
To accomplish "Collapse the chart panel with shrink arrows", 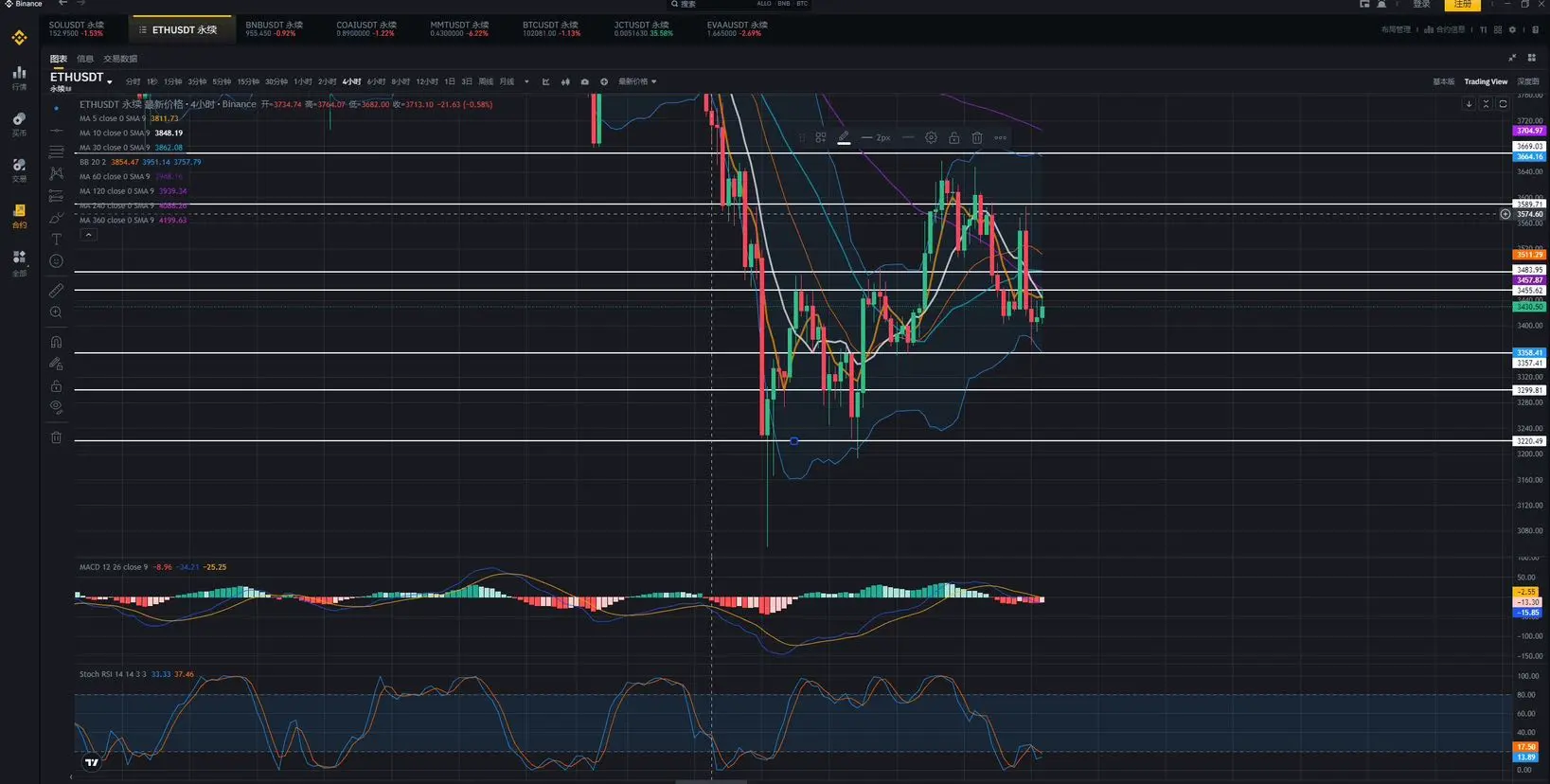I will [1512, 58].
